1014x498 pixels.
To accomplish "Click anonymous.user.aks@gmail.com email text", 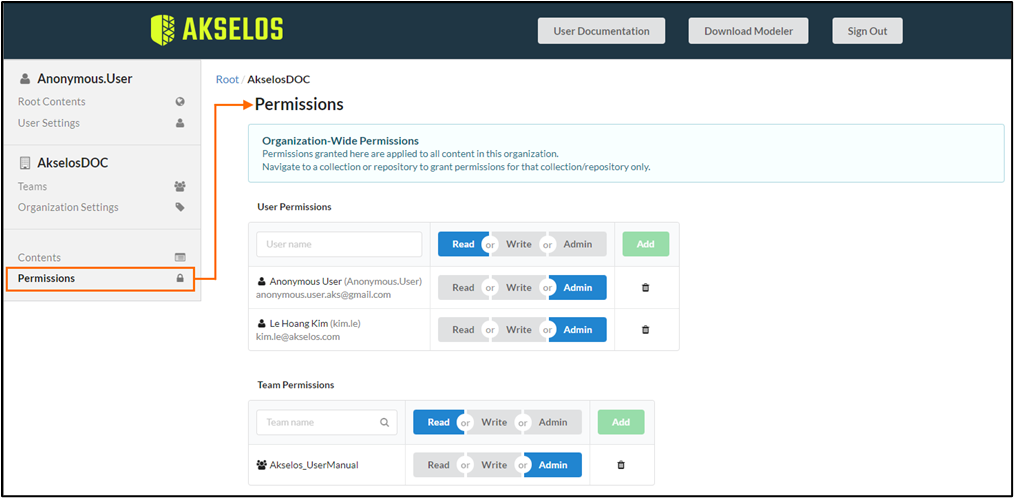I will 323,295.
